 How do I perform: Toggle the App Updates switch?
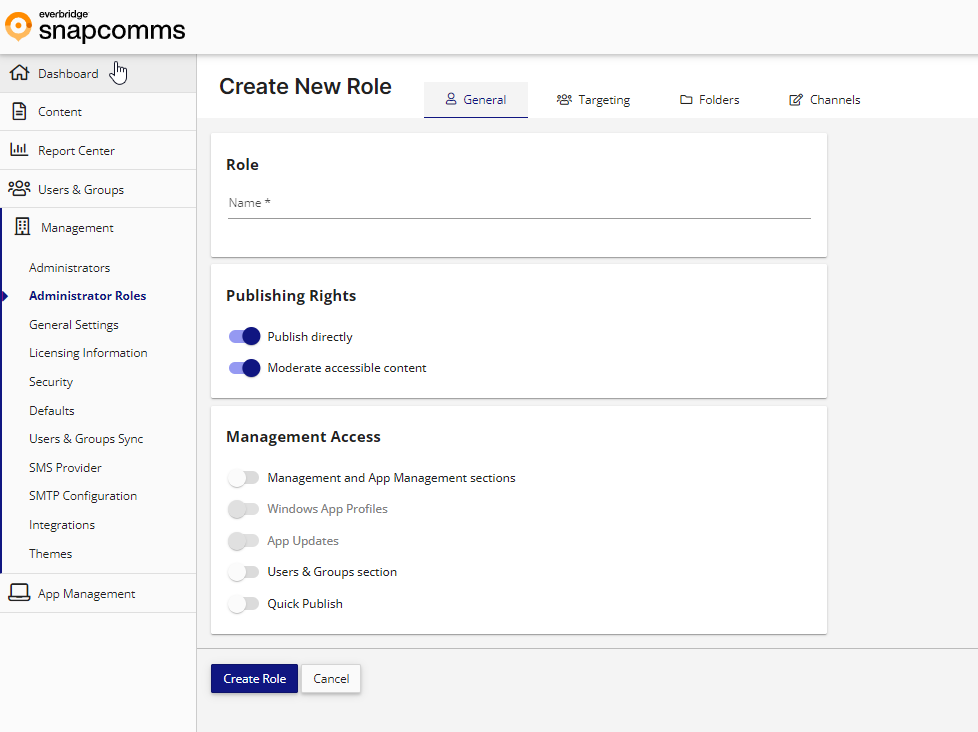click(x=243, y=541)
